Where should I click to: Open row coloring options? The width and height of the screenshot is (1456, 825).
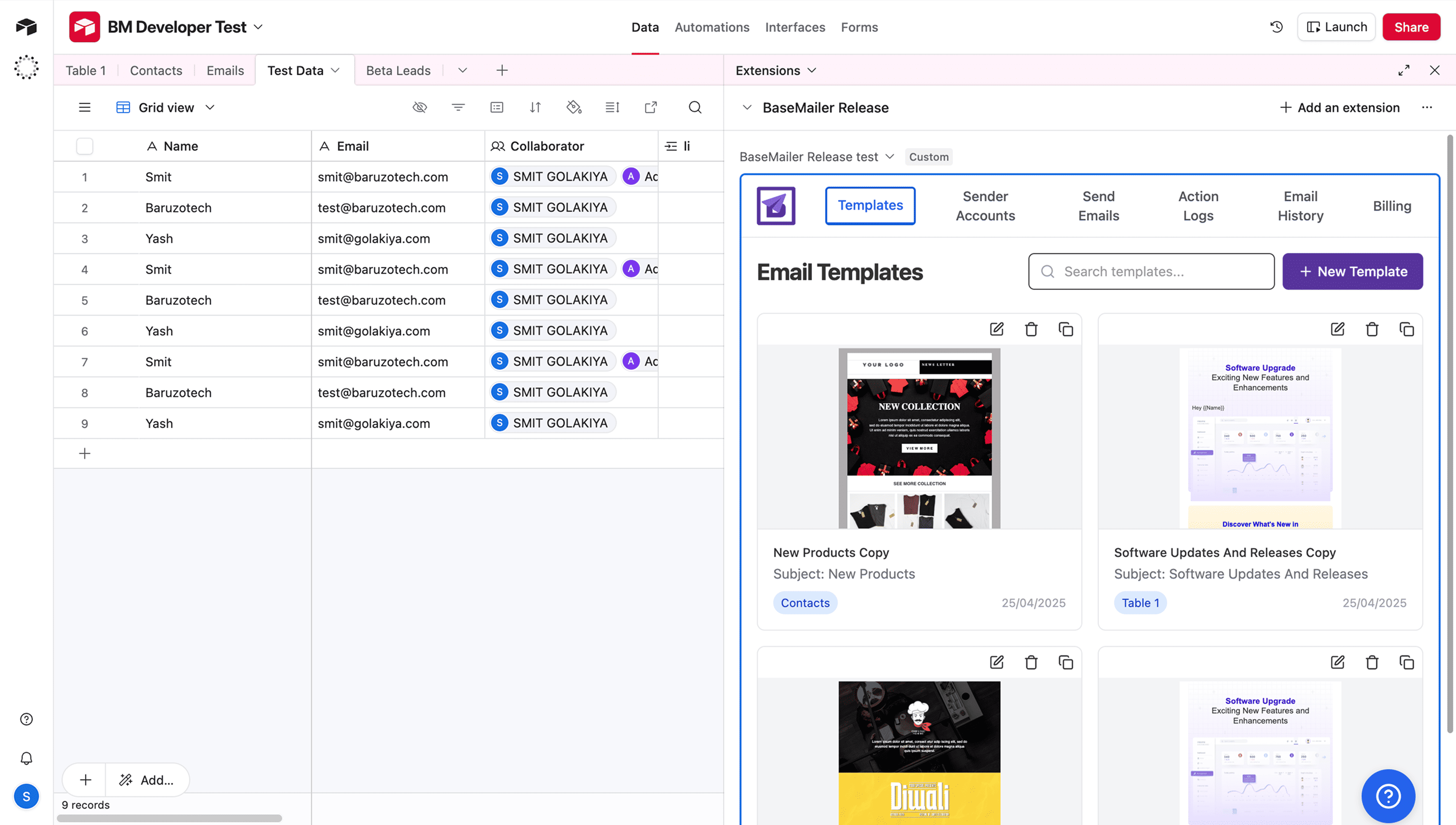click(574, 107)
